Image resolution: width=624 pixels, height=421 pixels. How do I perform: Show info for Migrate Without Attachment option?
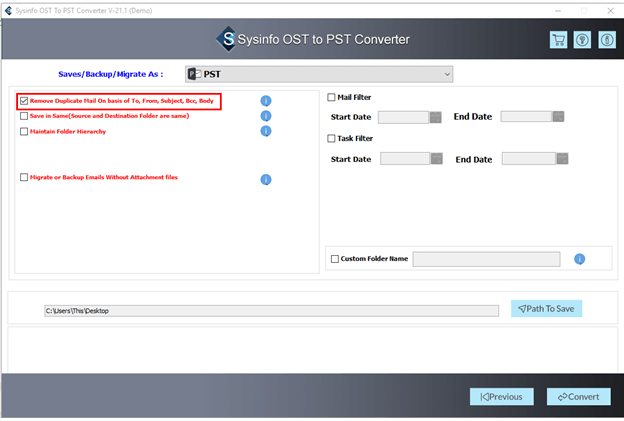(x=266, y=179)
